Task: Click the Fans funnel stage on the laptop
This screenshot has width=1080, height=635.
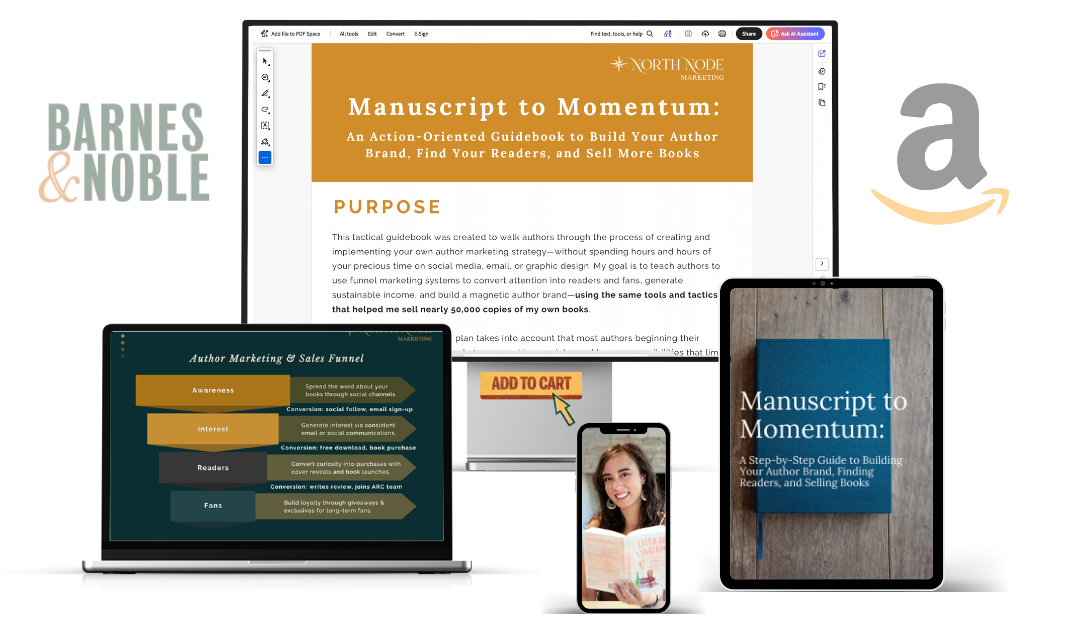Action: click(213, 506)
